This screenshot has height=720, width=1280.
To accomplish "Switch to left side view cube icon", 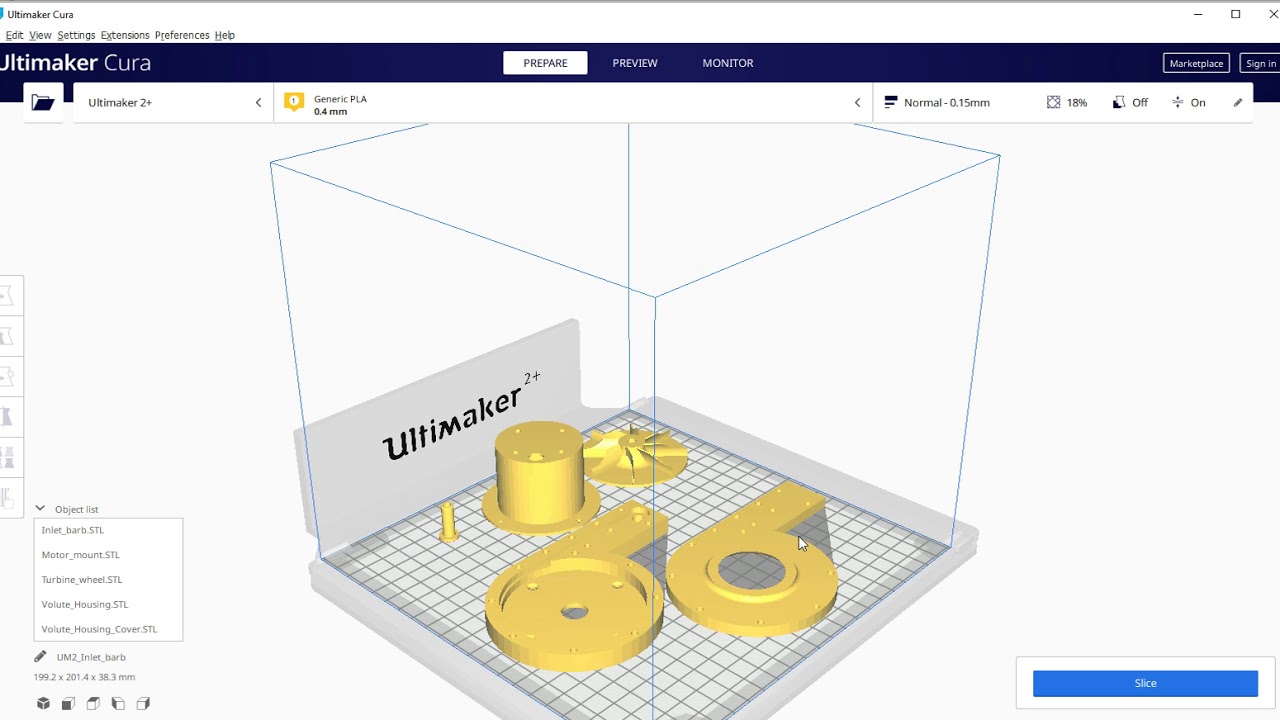I will 118,704.
